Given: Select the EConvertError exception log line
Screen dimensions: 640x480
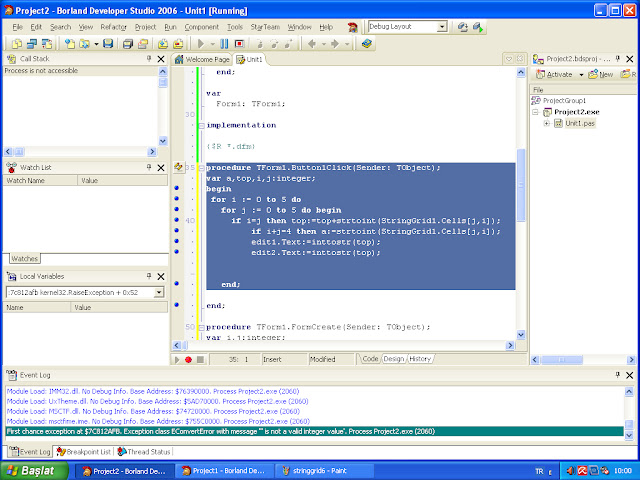Looking at the screenshot, I should 314,431.
